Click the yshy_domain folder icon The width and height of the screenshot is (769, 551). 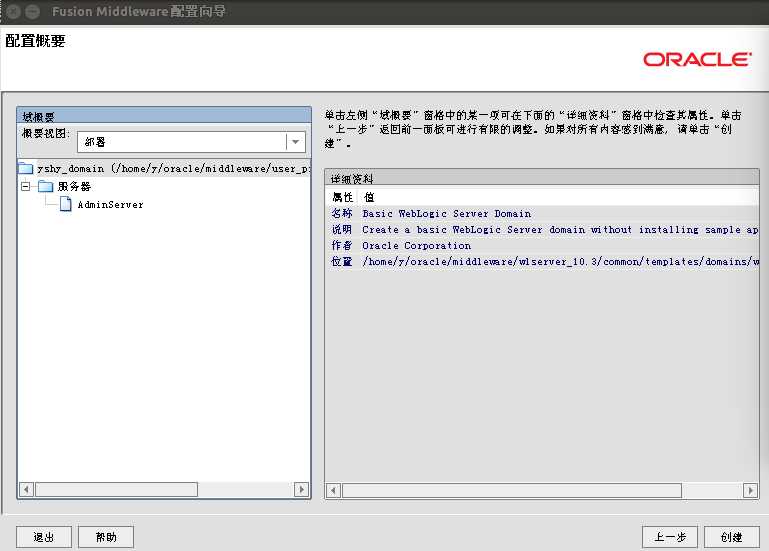click(26, 169)
